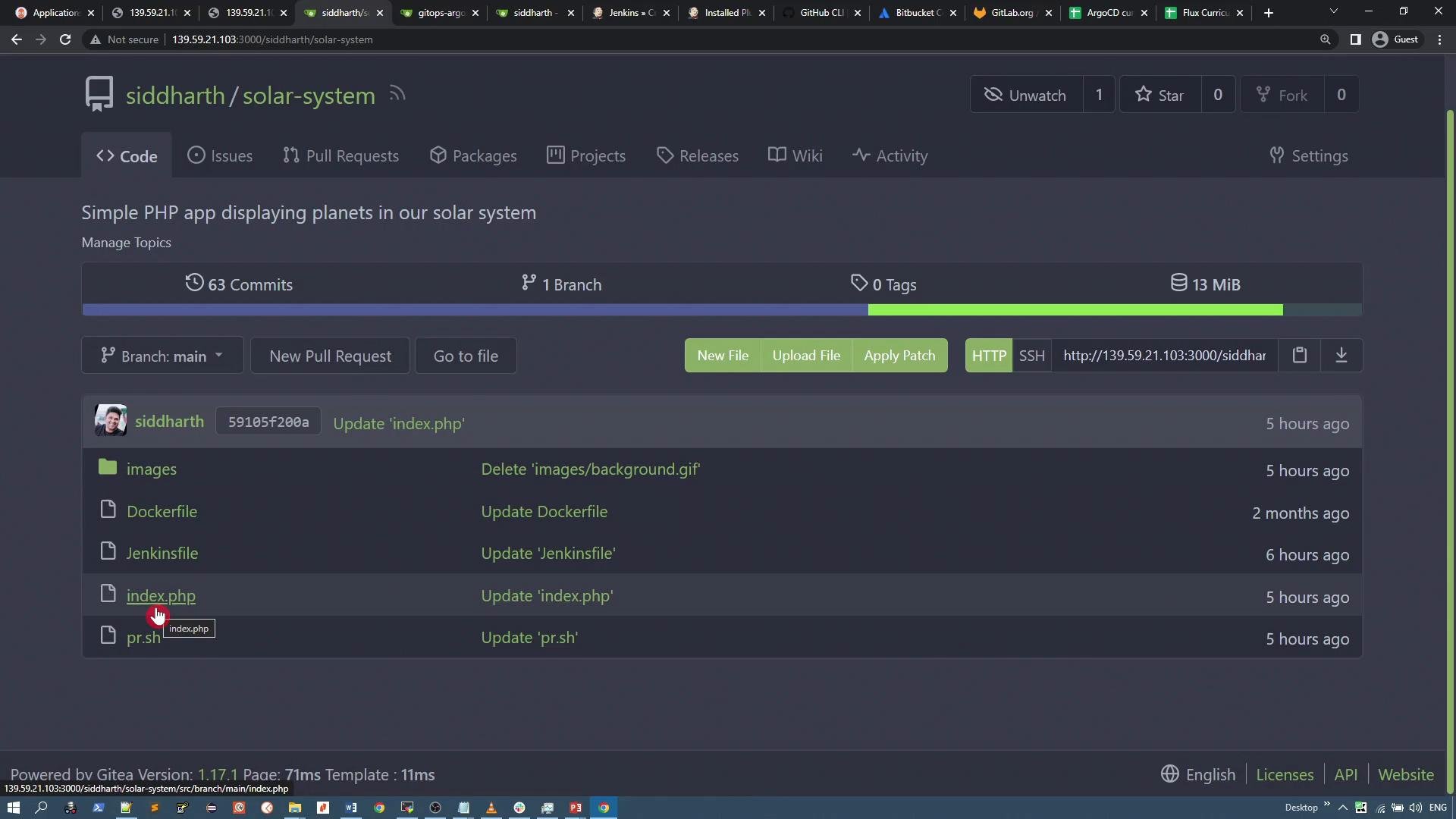
Task: Click the Go to file button
Action: [466, 356]
